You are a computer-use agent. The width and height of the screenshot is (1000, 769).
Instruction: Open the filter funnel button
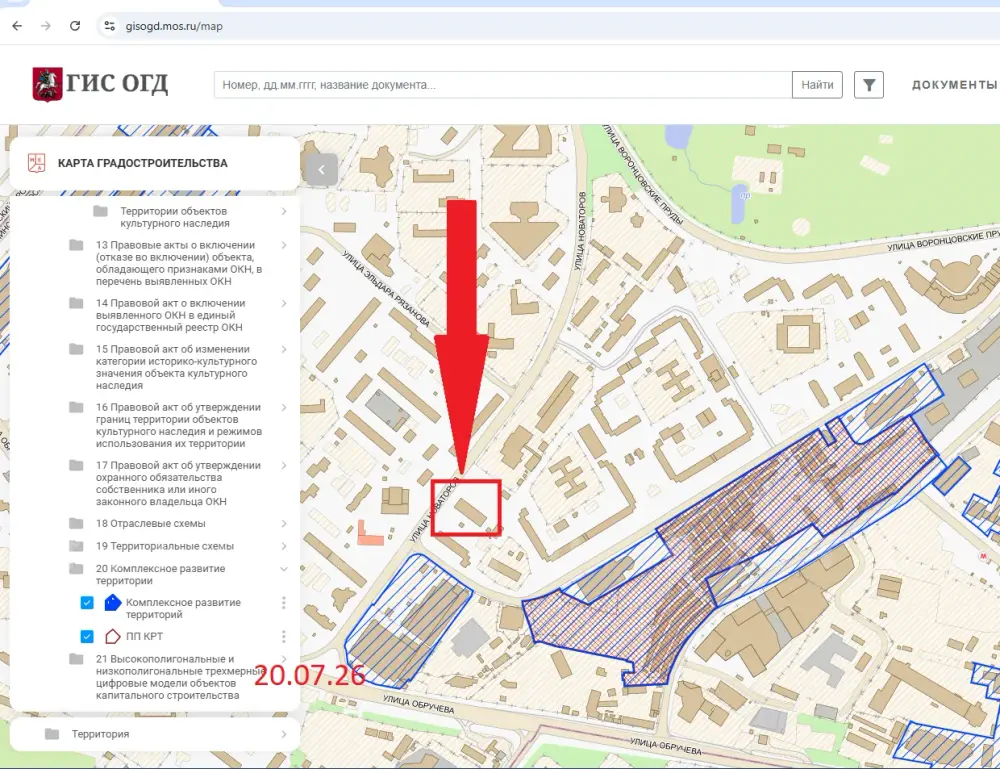pos(869,85)
